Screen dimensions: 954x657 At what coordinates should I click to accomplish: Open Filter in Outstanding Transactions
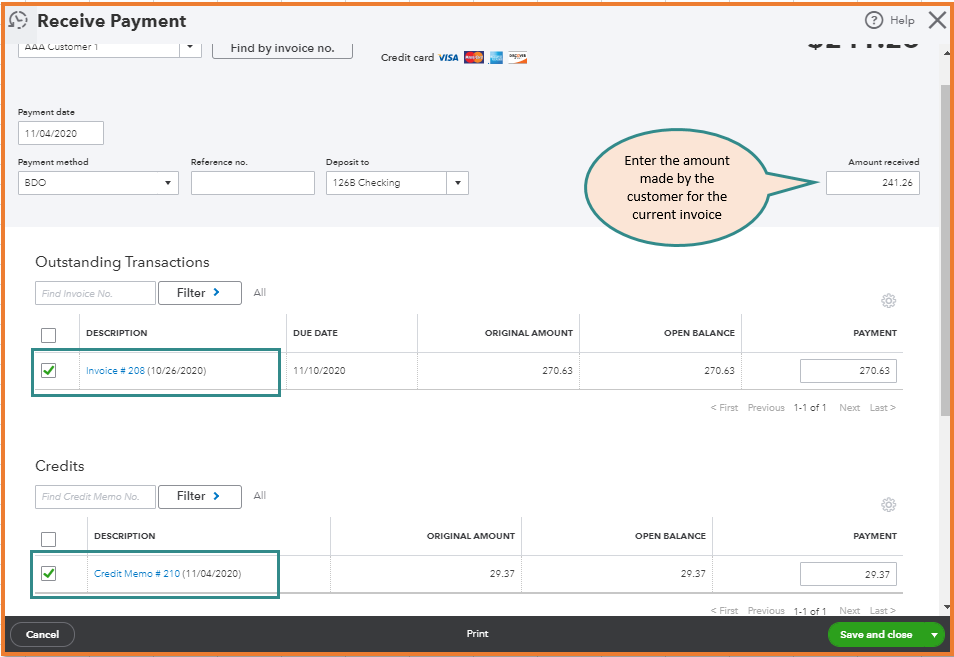pyautogui.click(x=200, y=293)
